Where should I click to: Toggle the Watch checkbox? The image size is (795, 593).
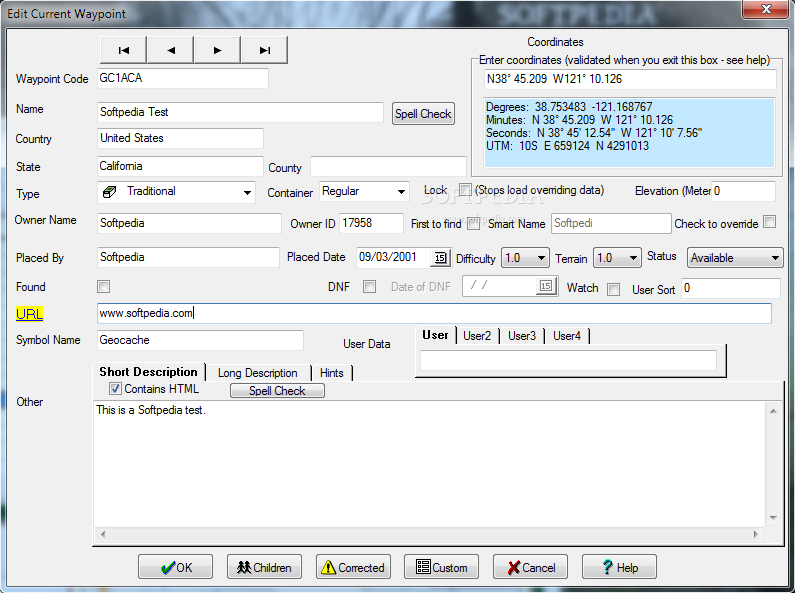(x=613, y=289)
